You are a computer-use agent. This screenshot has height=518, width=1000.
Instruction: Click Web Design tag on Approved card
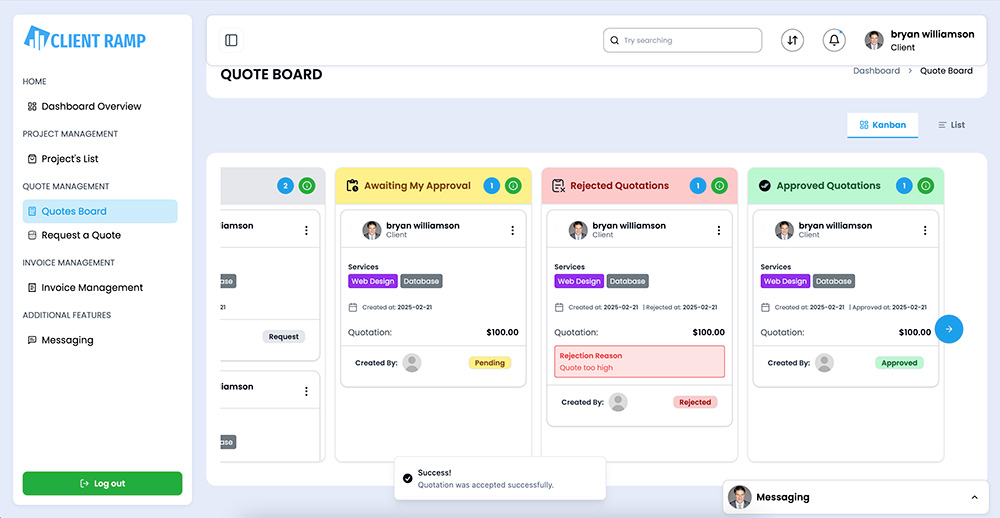point(786,281)
